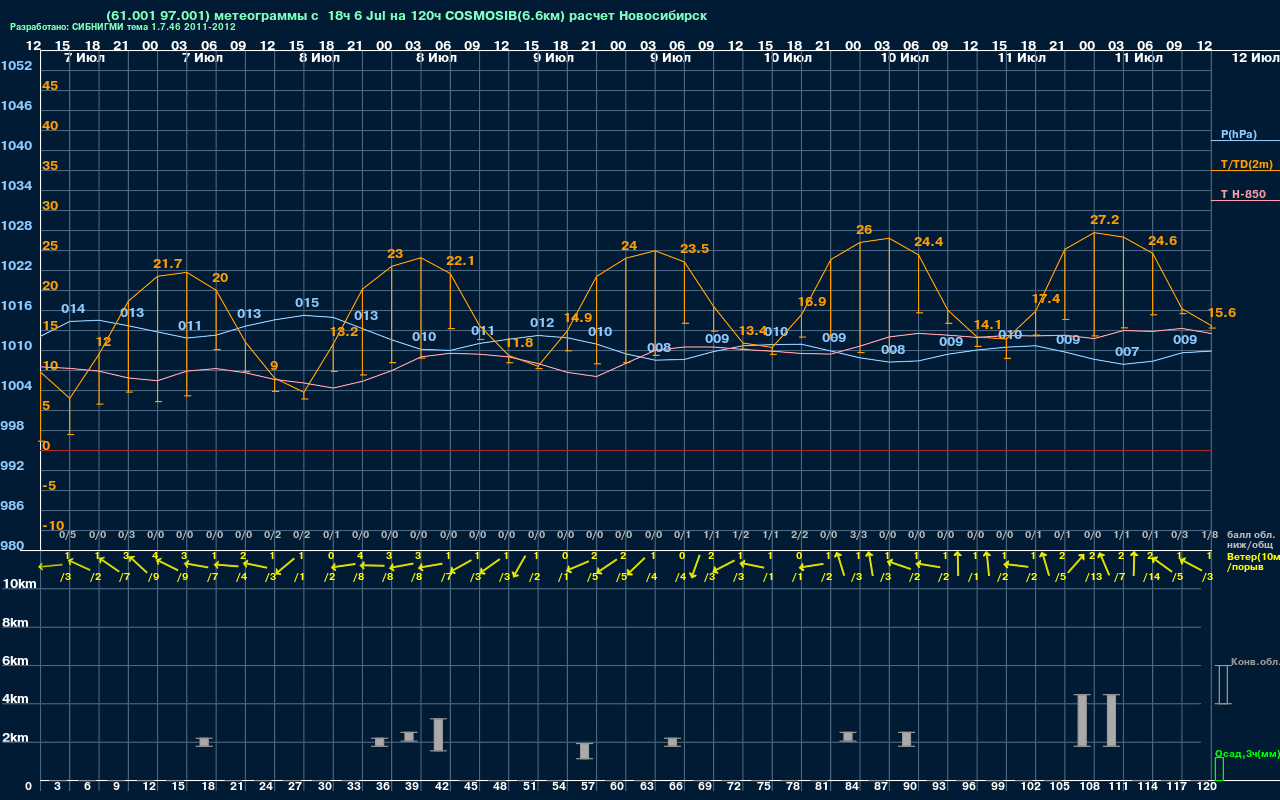Click the 2/2 cloud cover value
The height and width of the screenshot is (800, 1280).
[x=799, y=535]
